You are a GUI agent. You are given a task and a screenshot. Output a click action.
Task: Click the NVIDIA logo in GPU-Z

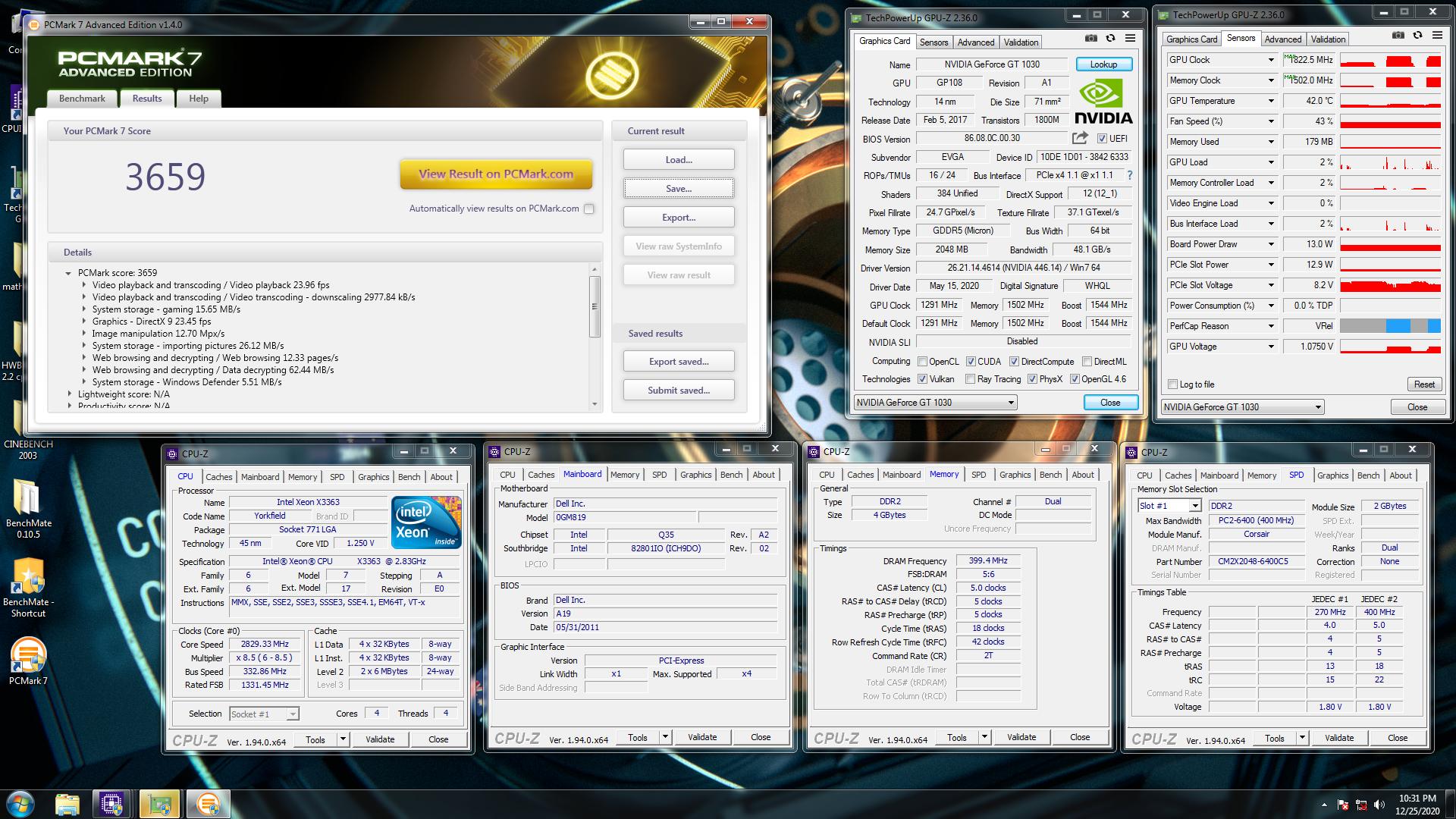1103,103
